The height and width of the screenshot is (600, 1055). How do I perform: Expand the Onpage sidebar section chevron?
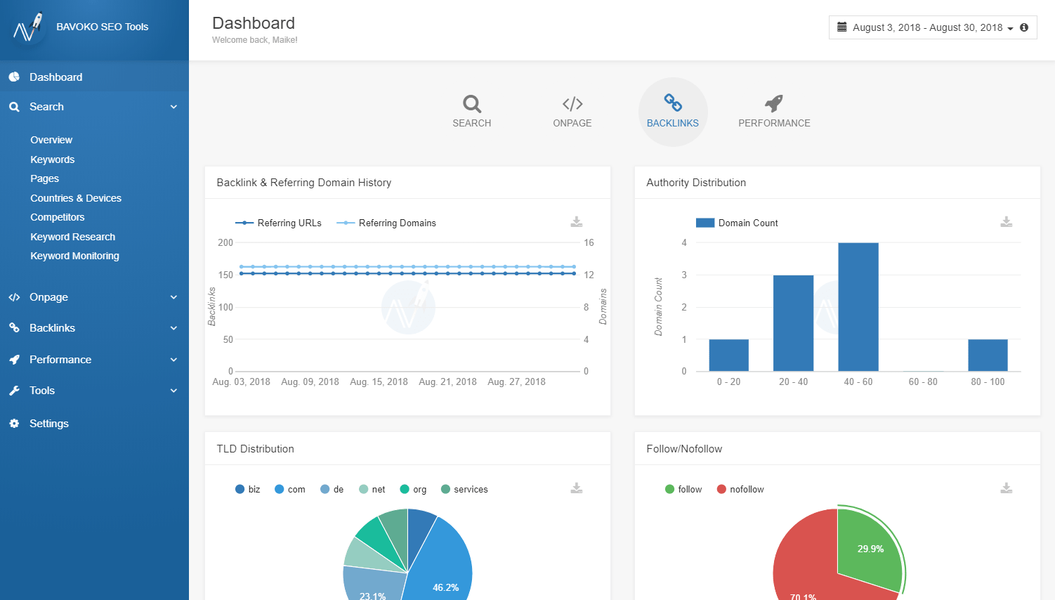(x=174, y=297)
